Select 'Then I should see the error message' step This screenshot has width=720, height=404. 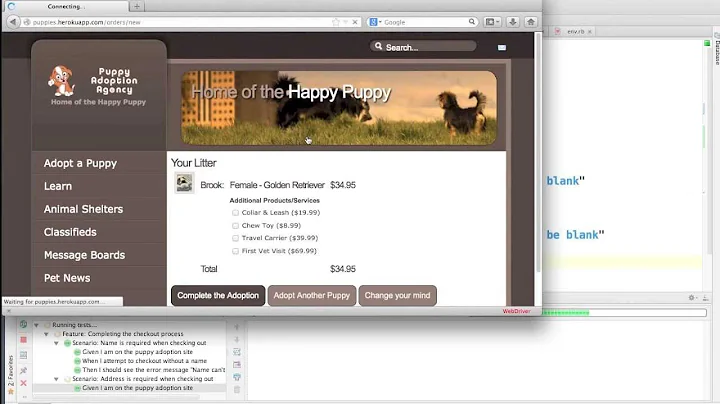point(153,370)
